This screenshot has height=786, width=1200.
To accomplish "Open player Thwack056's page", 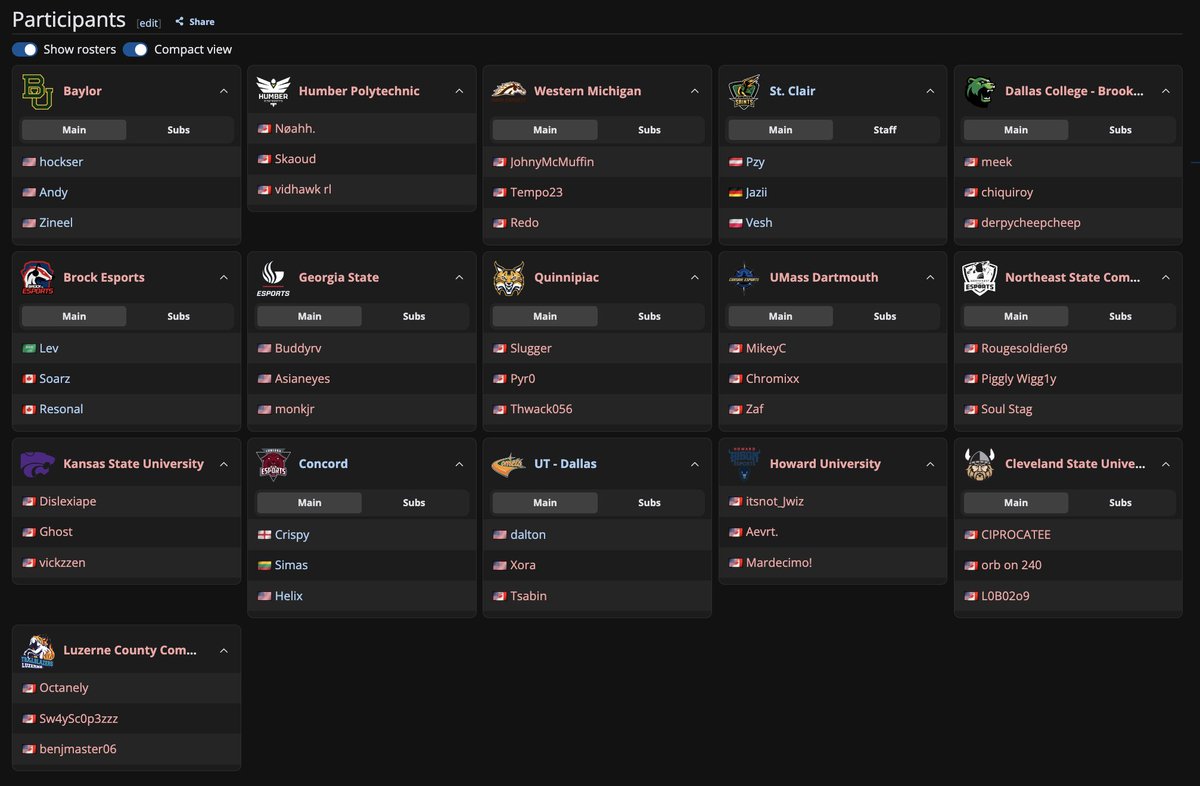I will point(541,409).
